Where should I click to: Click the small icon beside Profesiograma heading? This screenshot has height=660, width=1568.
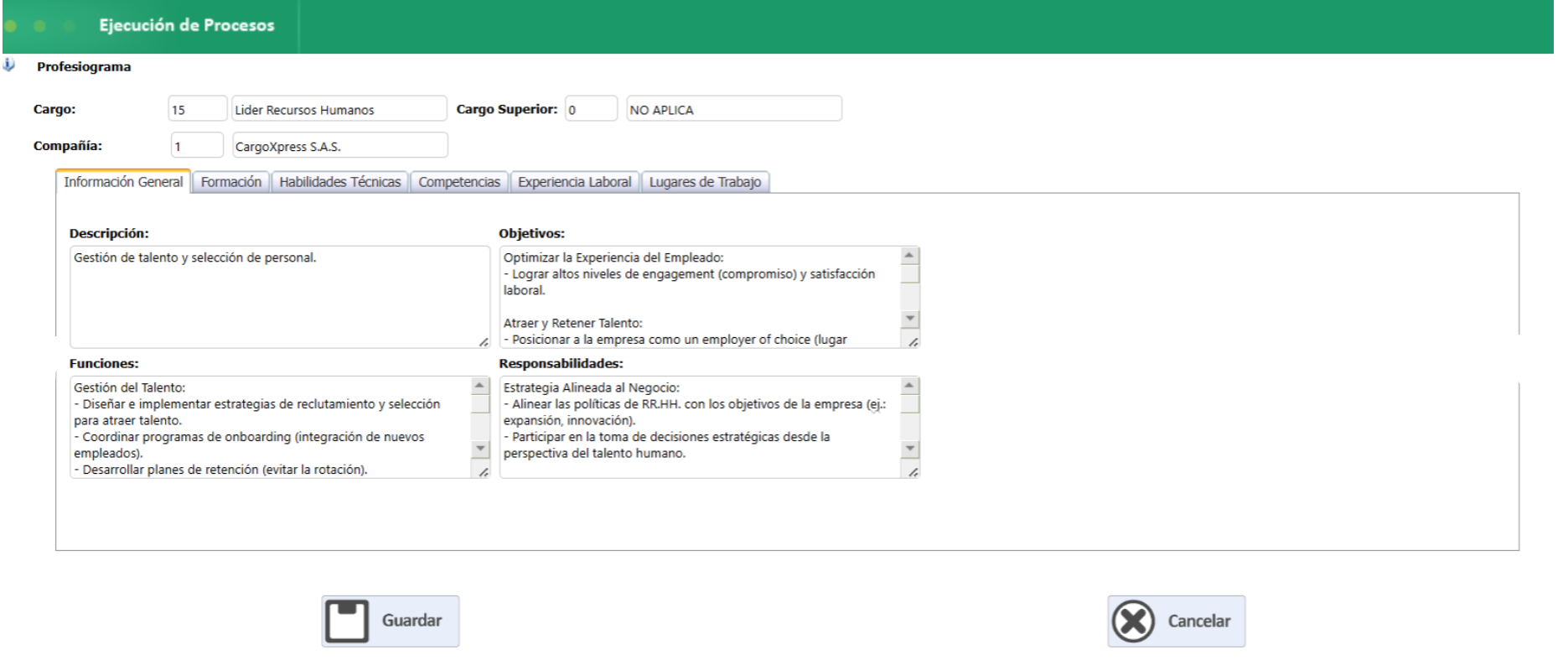click(x=9, y=65)
